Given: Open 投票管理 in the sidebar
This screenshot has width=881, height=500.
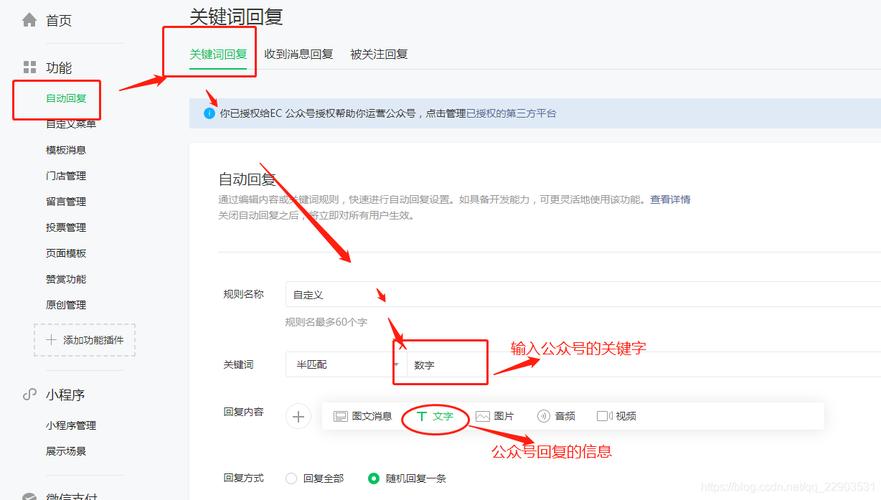Looking at the screenshot, I should [x=66, y=228].
